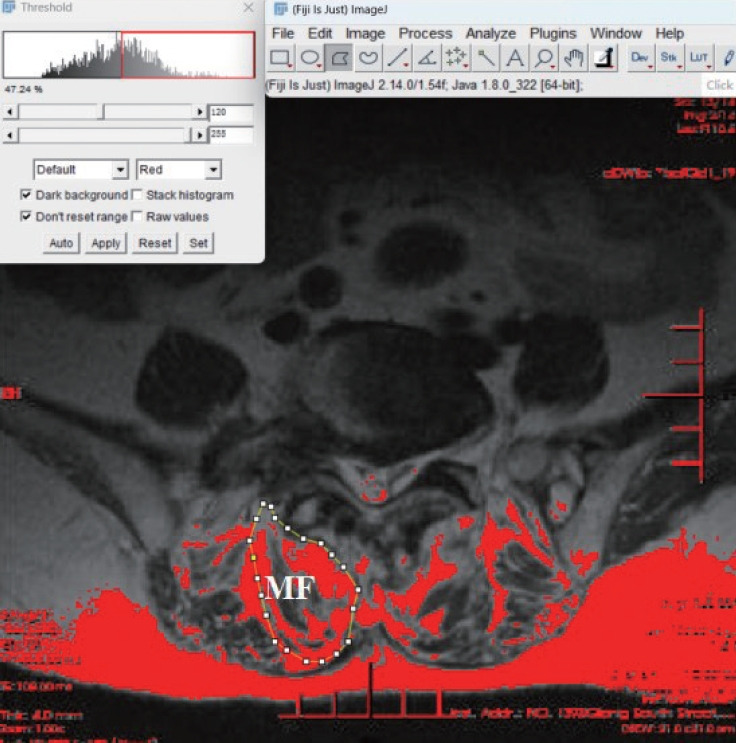Open the Image menu
The width and height of the screenshot is (736, 743).
(x=365, y=33)
